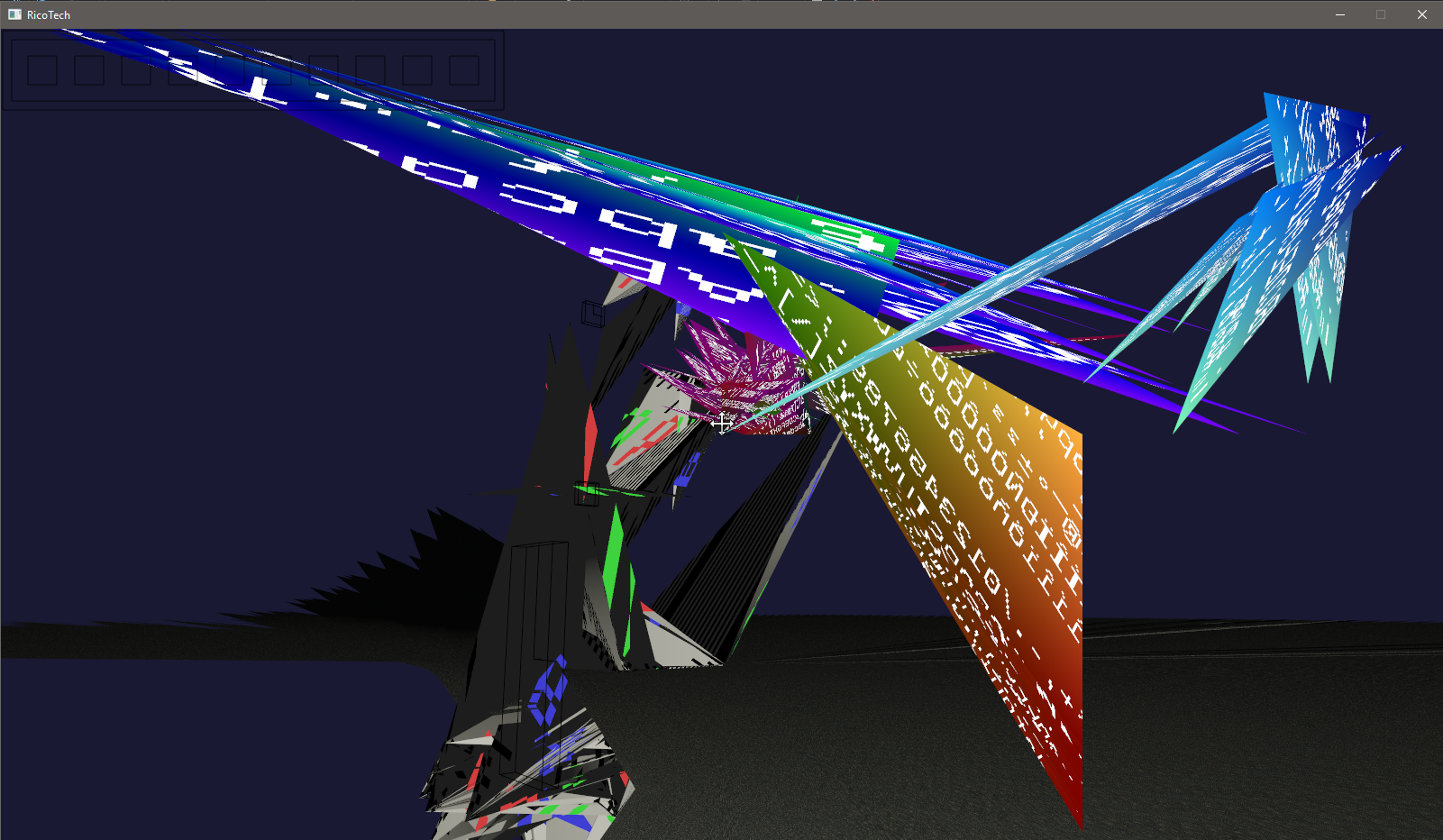
Task: Click the cyan shard cluster in the sky
Action: coord(1298,234)
